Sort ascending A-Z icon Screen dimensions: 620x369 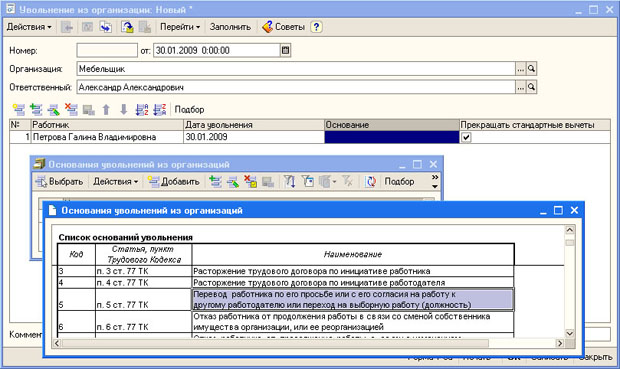[142, 110]
